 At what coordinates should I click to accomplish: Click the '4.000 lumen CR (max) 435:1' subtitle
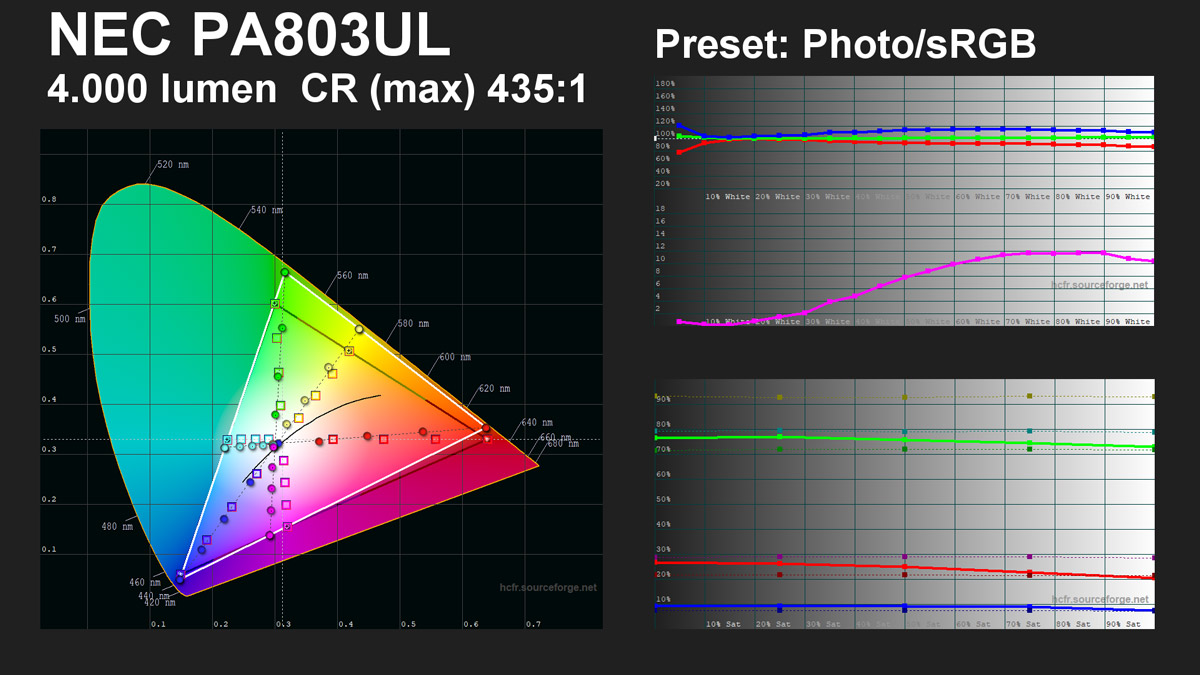point(316,90)
